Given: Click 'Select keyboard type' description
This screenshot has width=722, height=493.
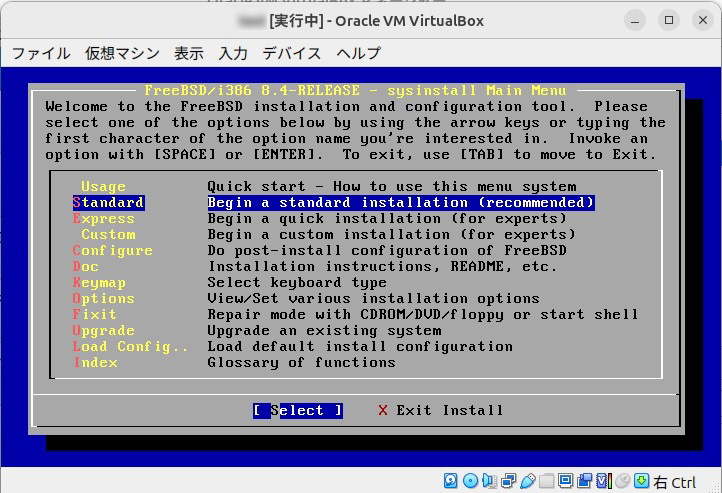Looking at the screenshot, I should (x=297, y=283).
